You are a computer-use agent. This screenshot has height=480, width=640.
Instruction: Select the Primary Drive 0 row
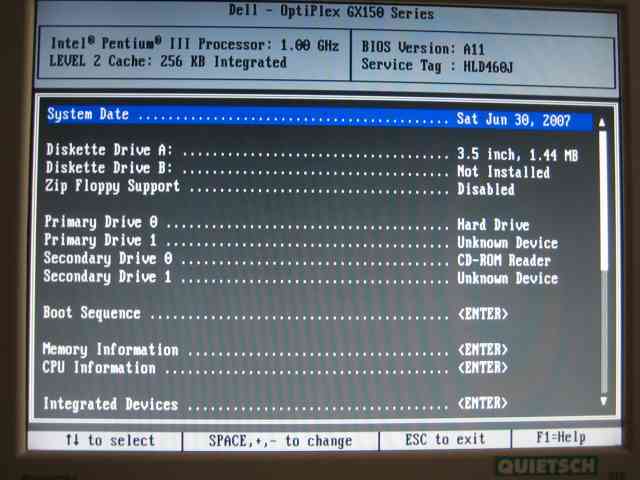[x=287, y=223]
